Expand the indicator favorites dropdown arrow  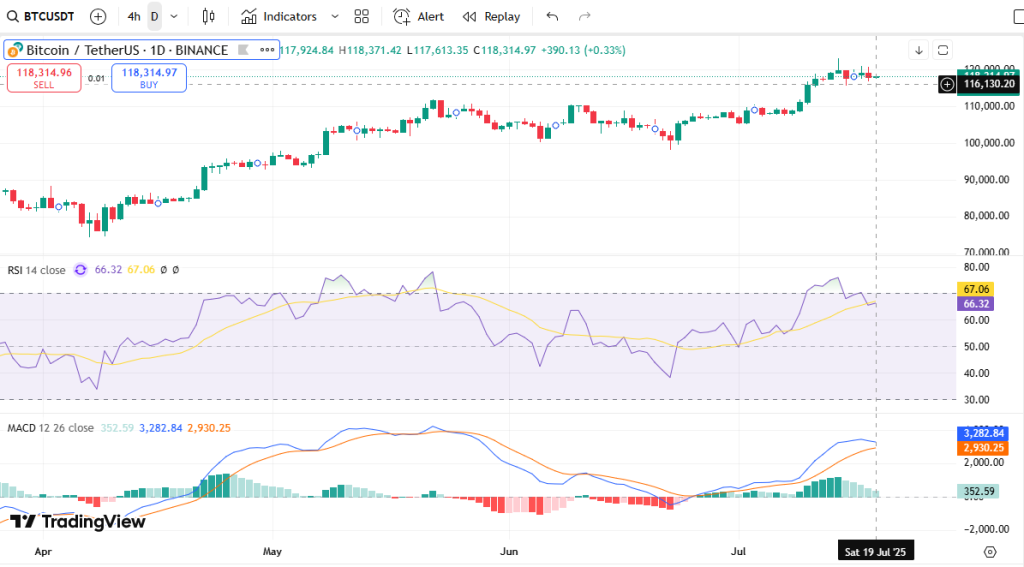coord(334,16)
